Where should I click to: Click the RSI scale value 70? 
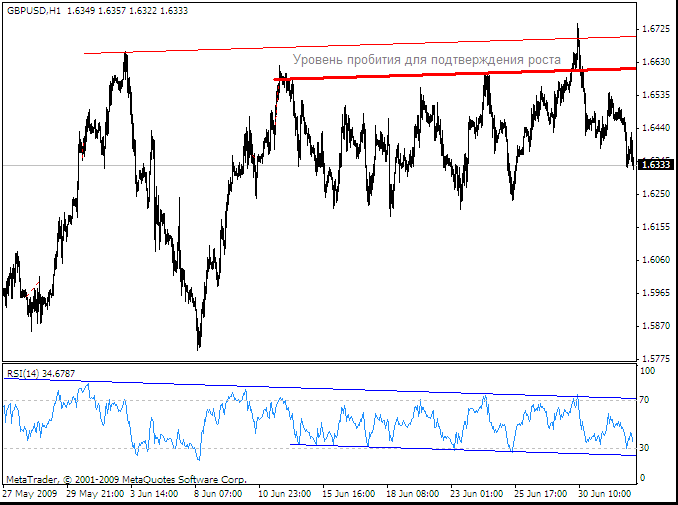click(644, 400)
